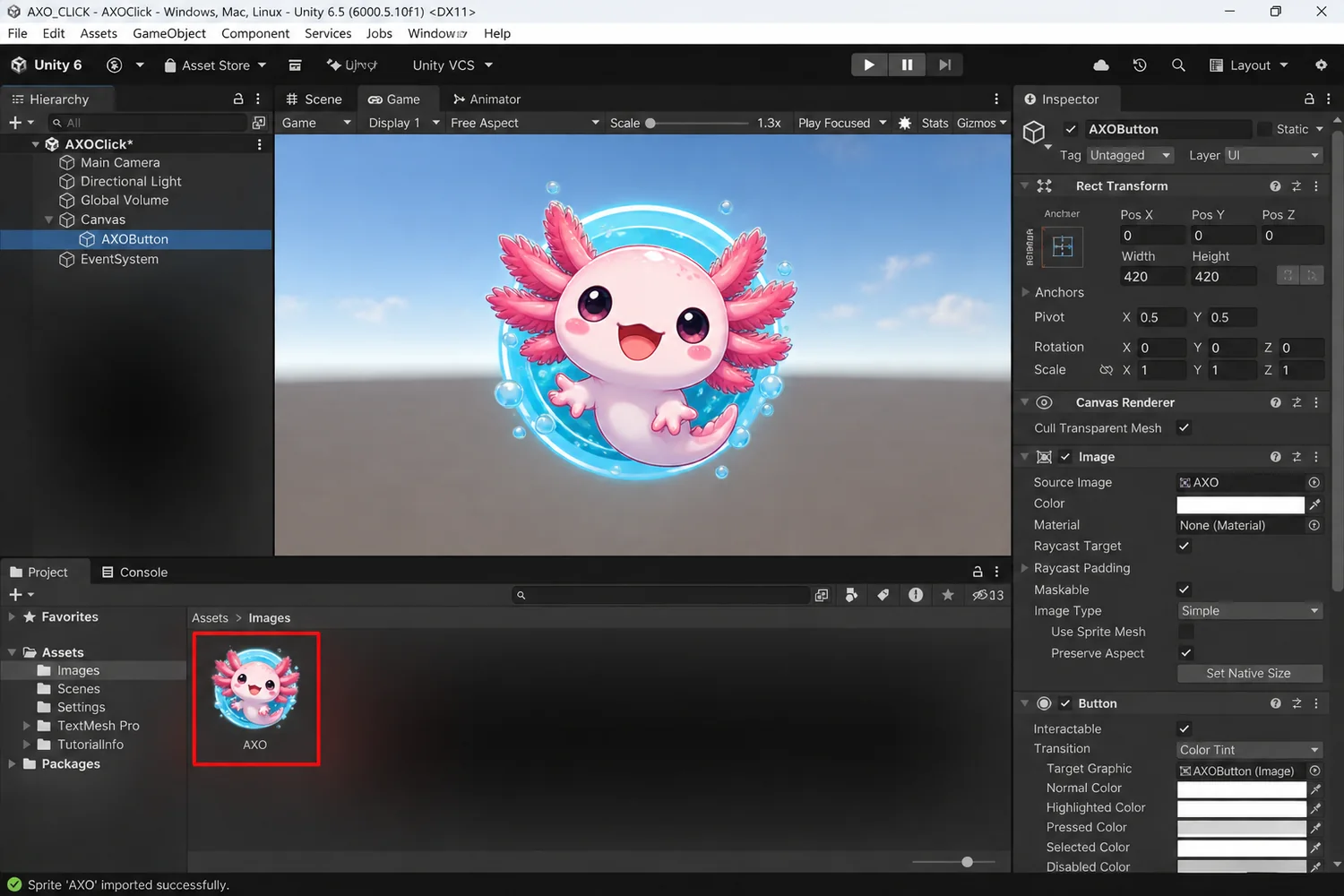1344x896 pixels.
Task: Expand the Anchors section
Action: [x=1026, y=292]
